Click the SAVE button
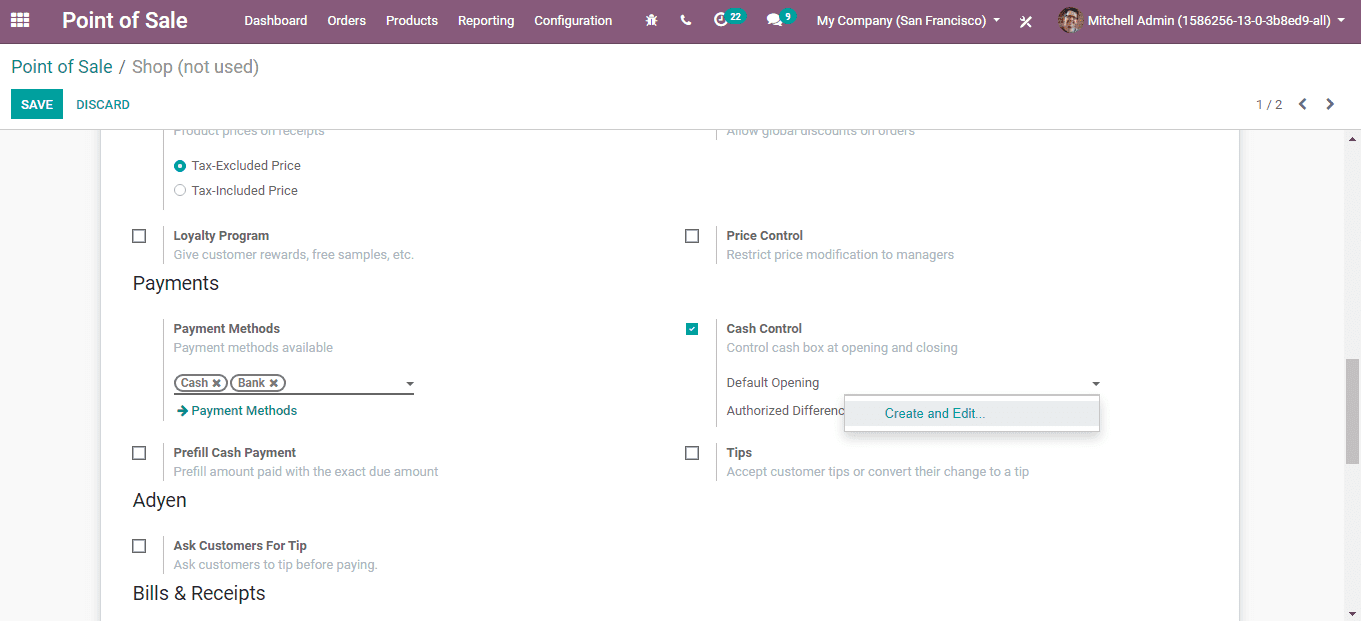The width and height of the screenshot is (1361, 621). (37, 104)
